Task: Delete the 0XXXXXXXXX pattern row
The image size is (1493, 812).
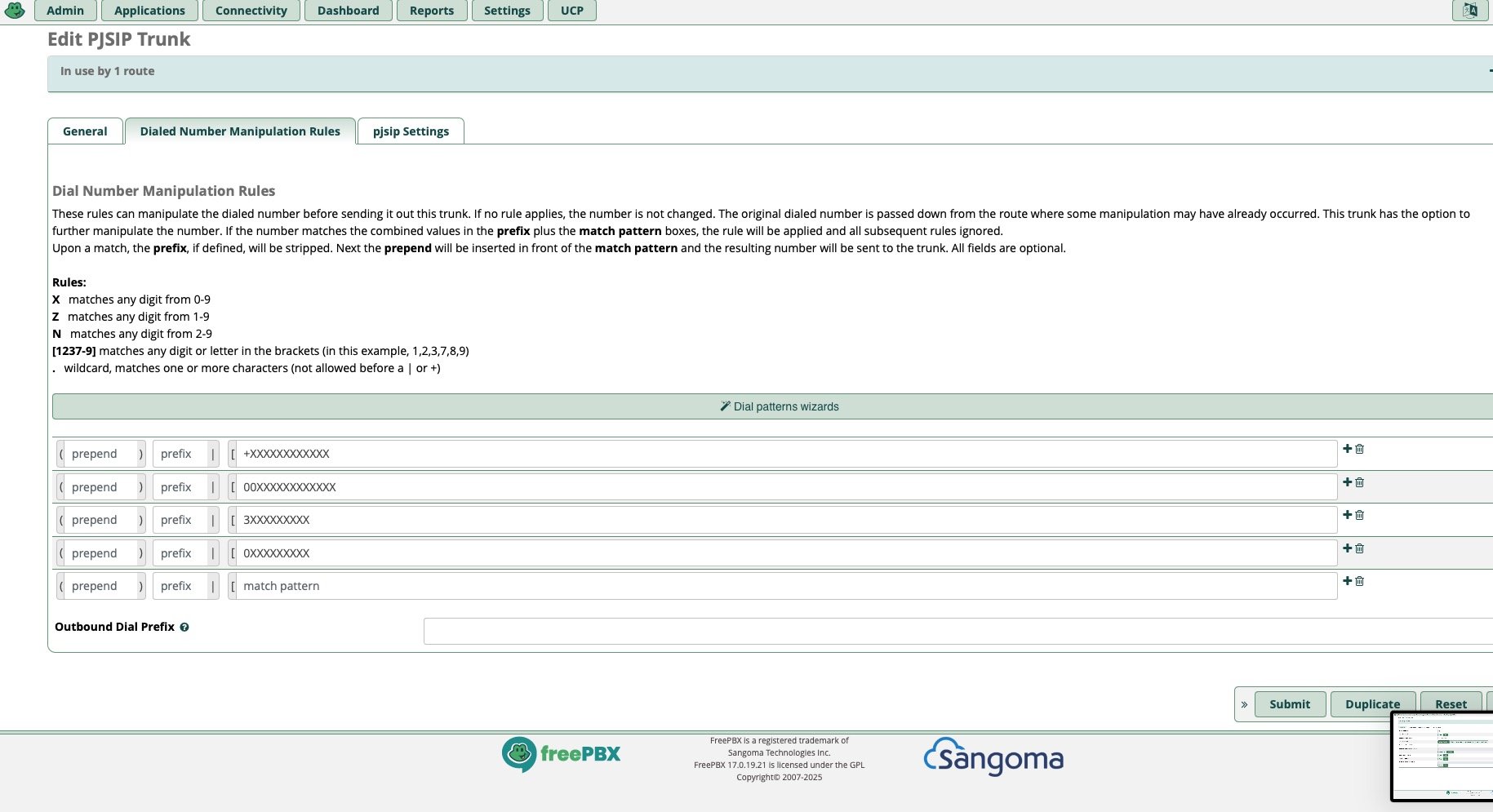Action: 1360,548
